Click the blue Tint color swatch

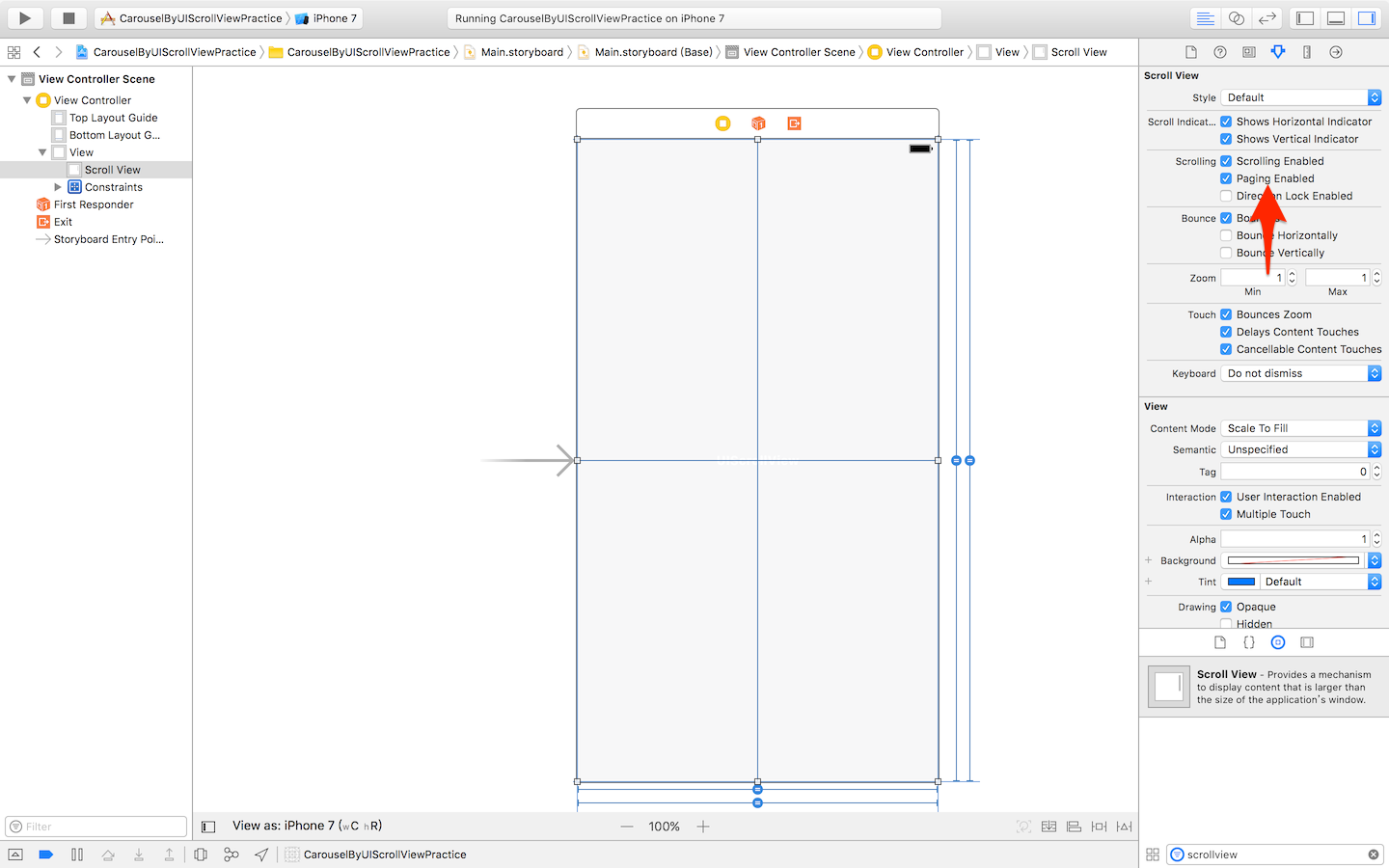point(1240,582)
